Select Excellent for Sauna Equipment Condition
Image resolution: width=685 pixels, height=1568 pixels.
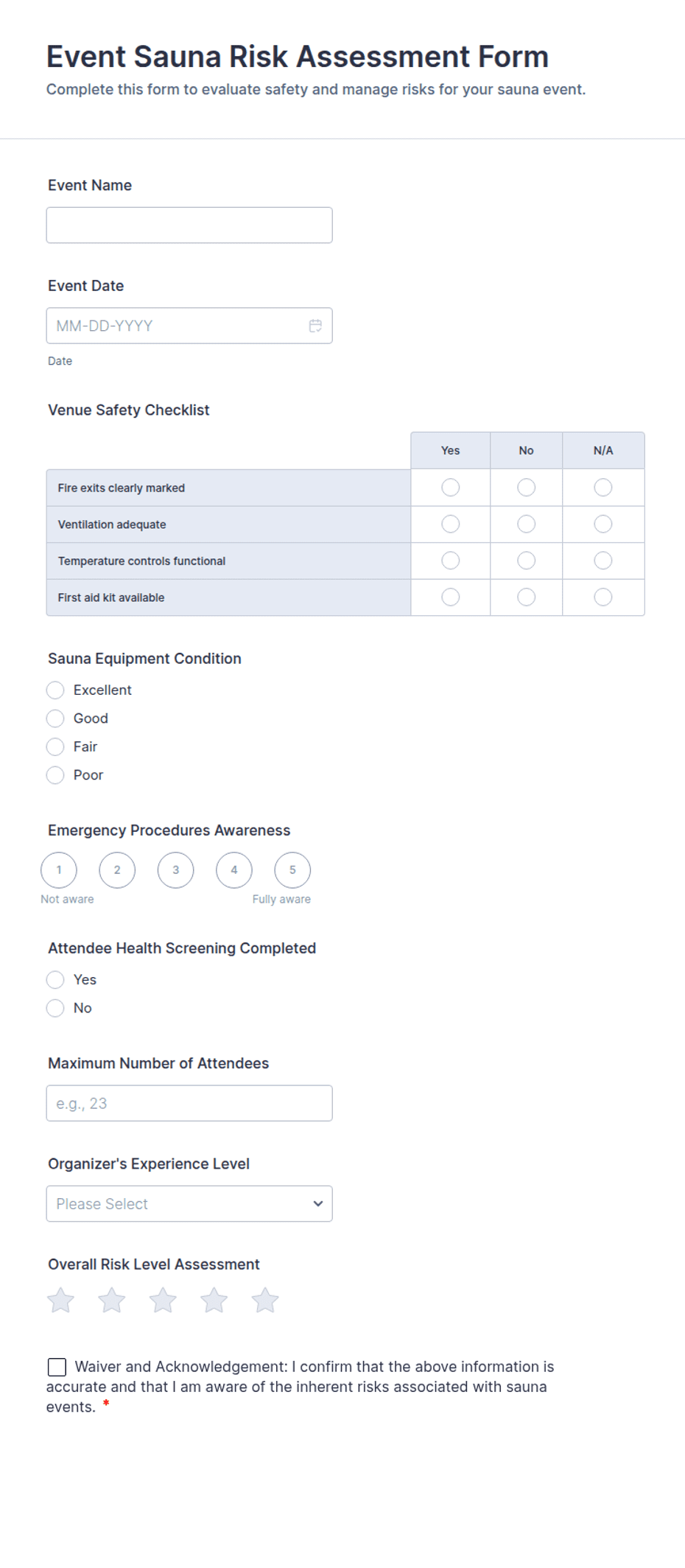[55, 690]
